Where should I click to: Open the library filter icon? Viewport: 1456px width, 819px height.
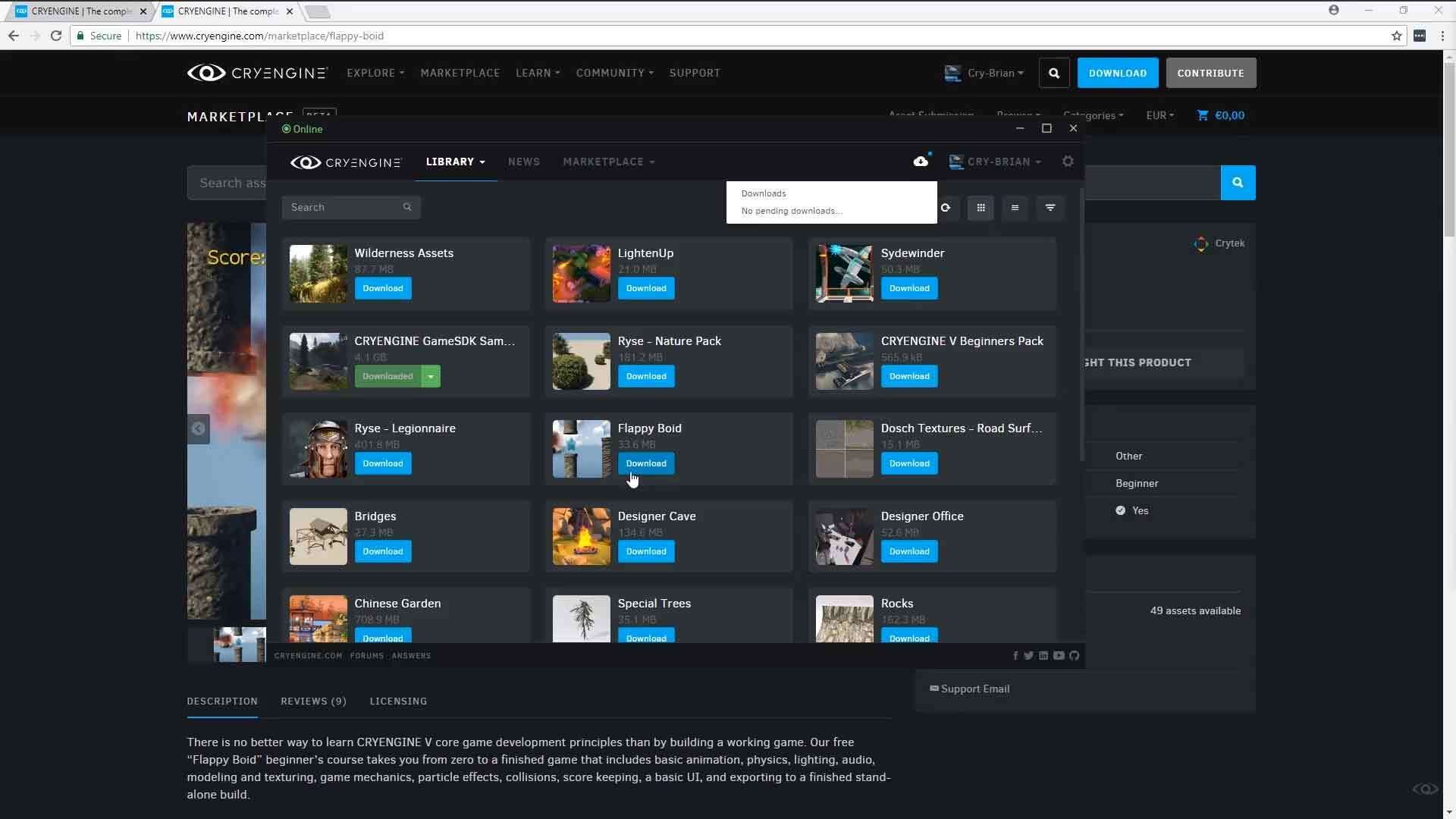pyautogui.click(x=1050, y=208)
